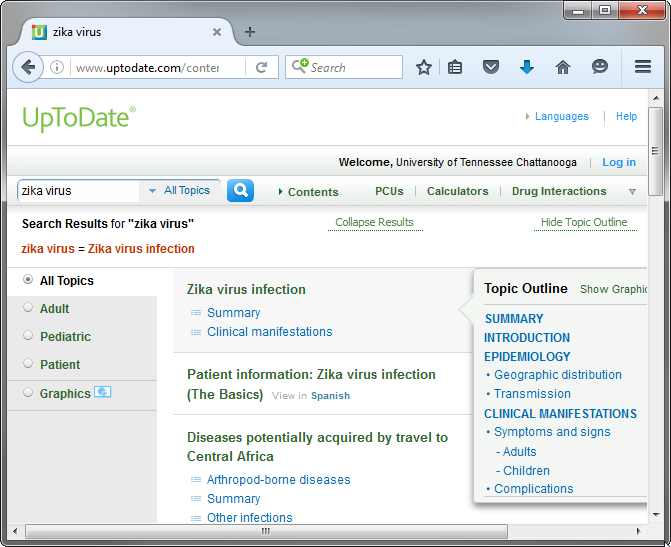Click the scroll right arrow
The width and height of the screenshot is (671, 547).
[x=638, y=531]
